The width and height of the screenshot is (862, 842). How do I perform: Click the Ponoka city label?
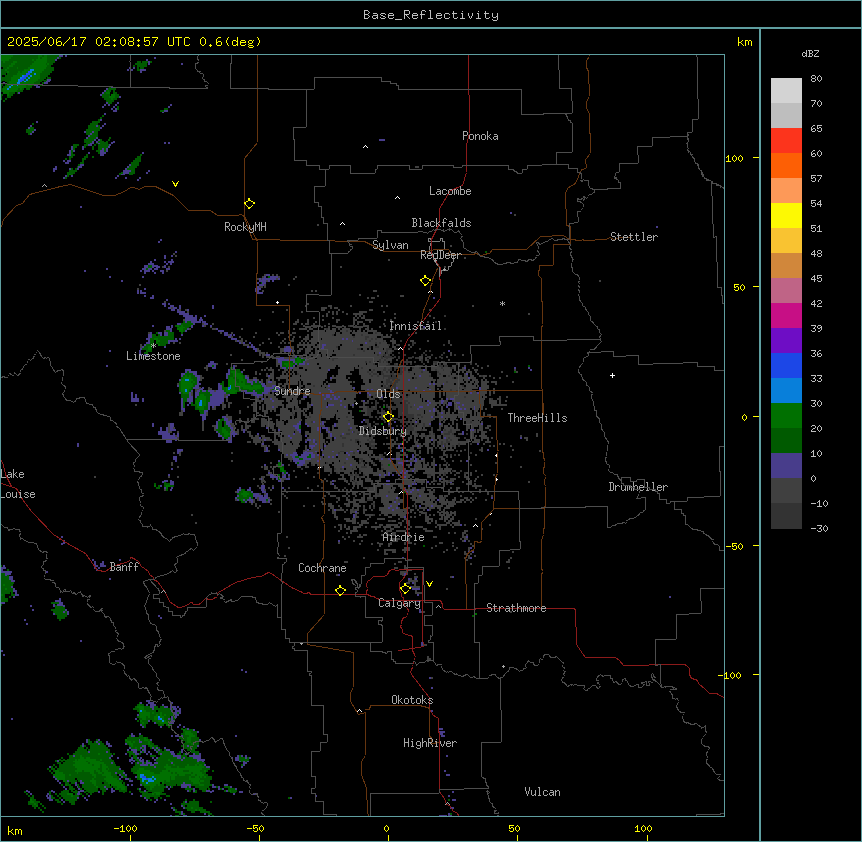coord(480,136)
